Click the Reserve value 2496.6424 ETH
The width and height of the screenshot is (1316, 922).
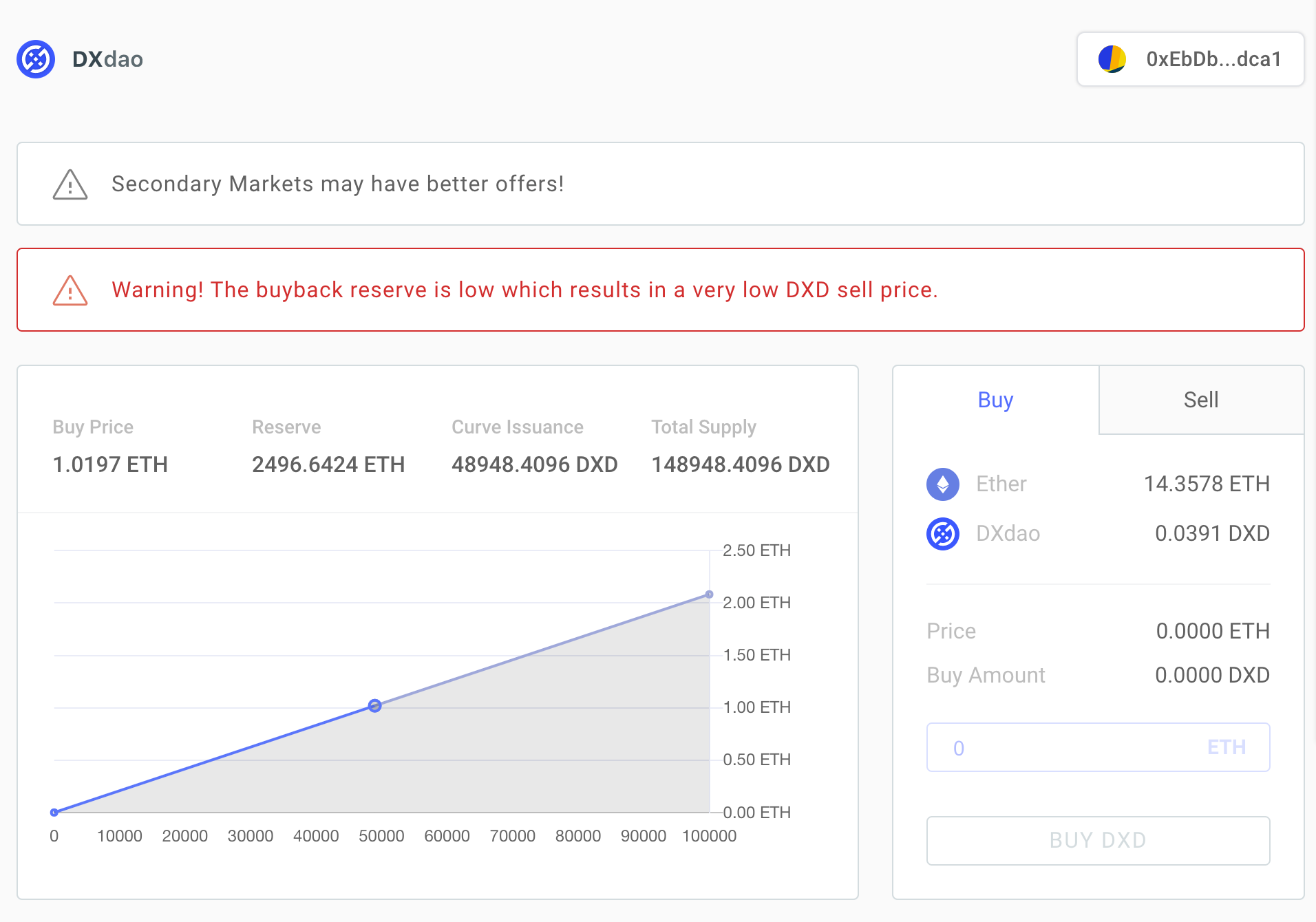[328, 464]
